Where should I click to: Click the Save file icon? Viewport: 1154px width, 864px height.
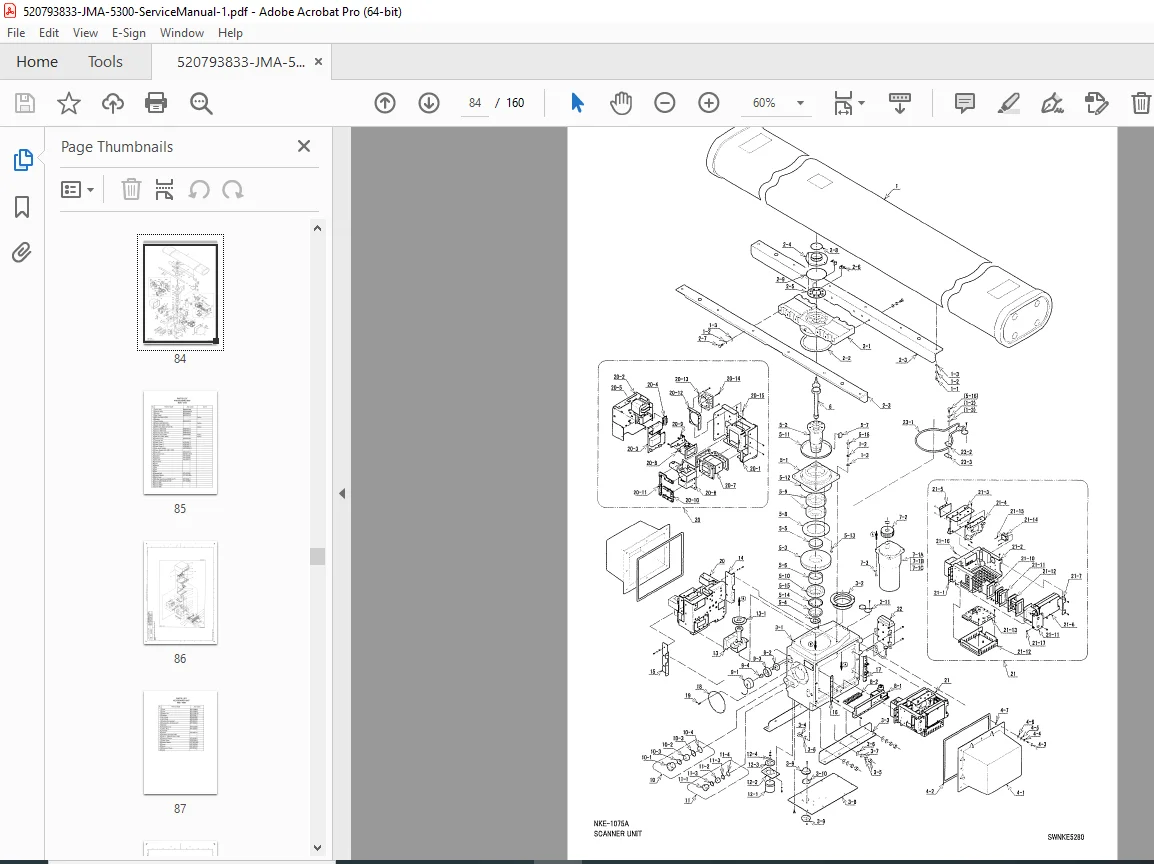coord(25,103)
